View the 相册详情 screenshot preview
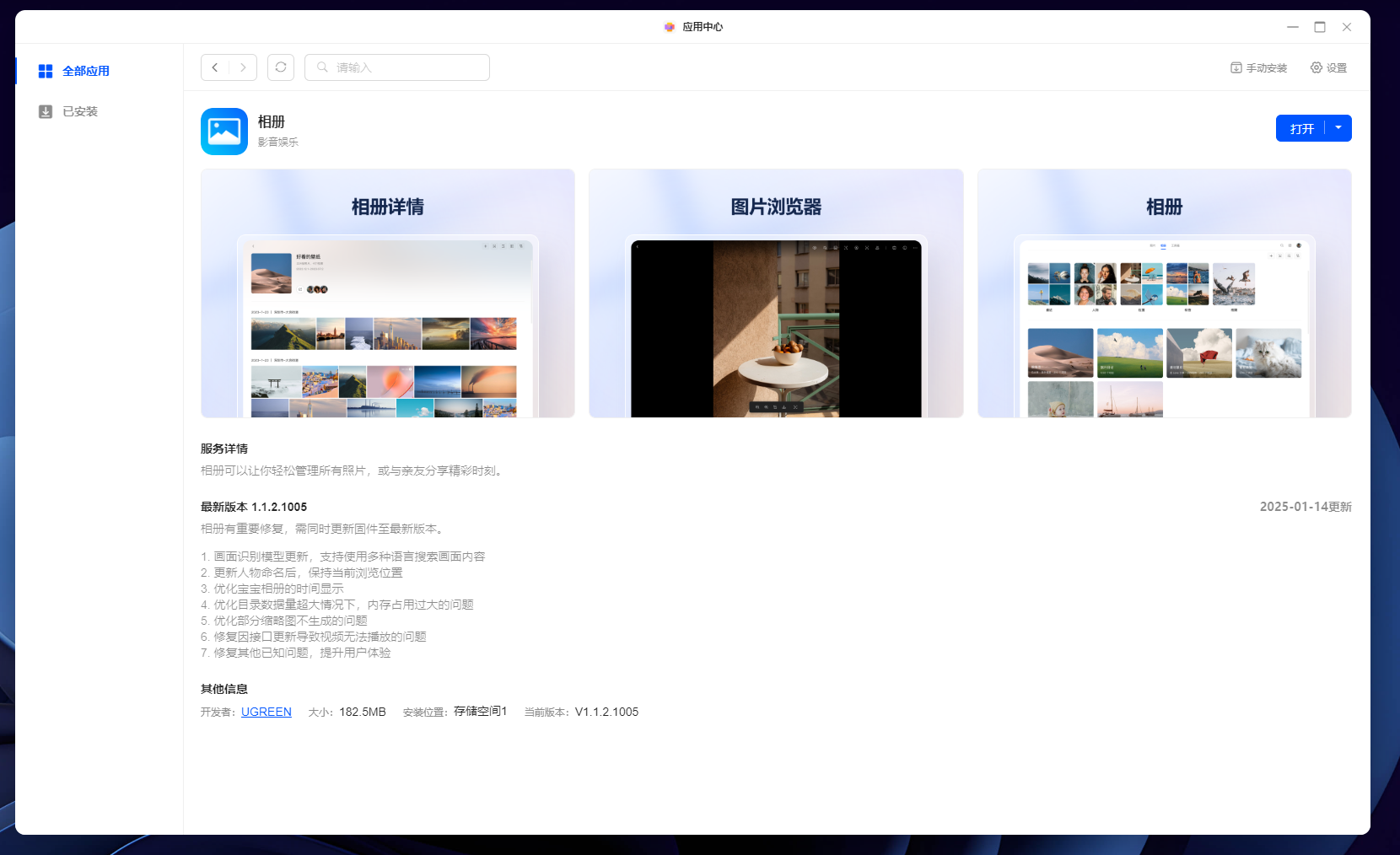This screenshot has height=855, width=1400. 388,293
